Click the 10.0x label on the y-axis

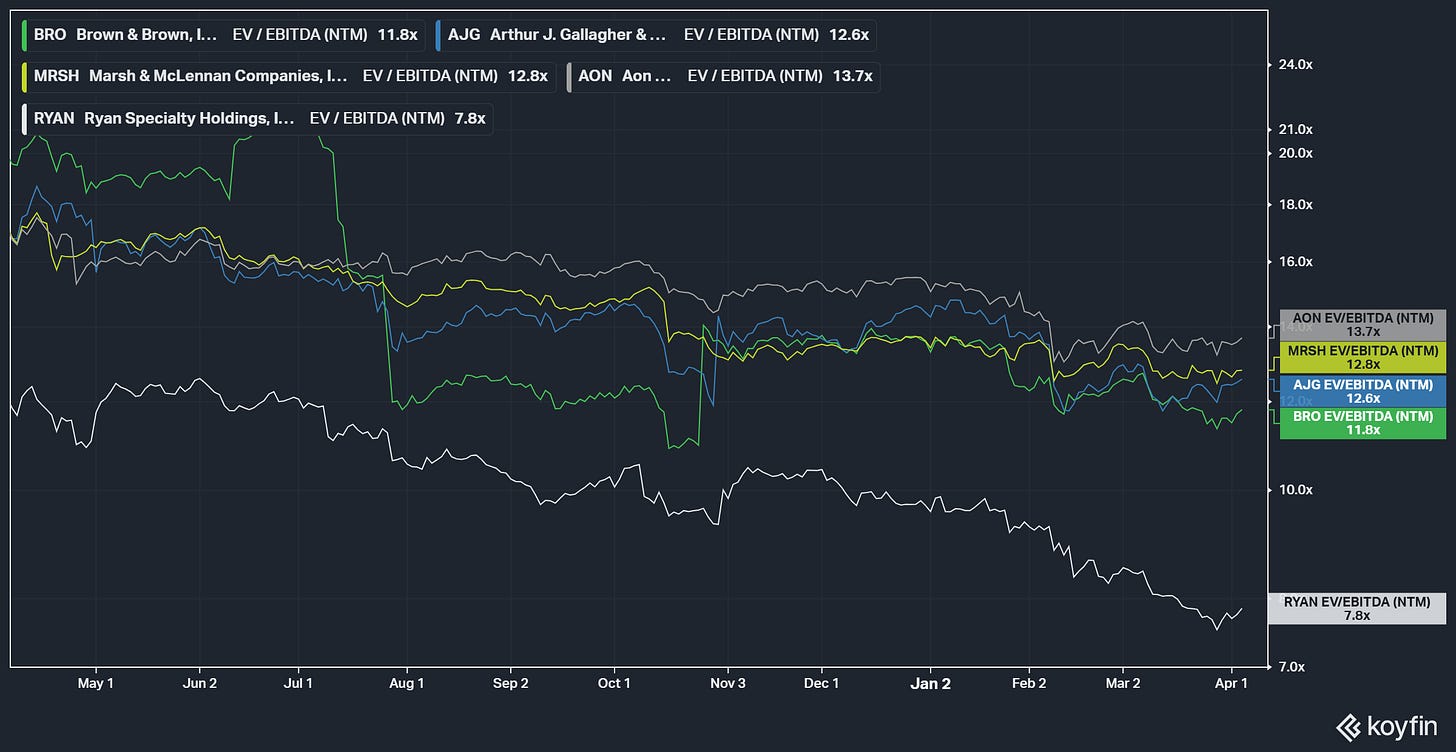click(1296, 490)
